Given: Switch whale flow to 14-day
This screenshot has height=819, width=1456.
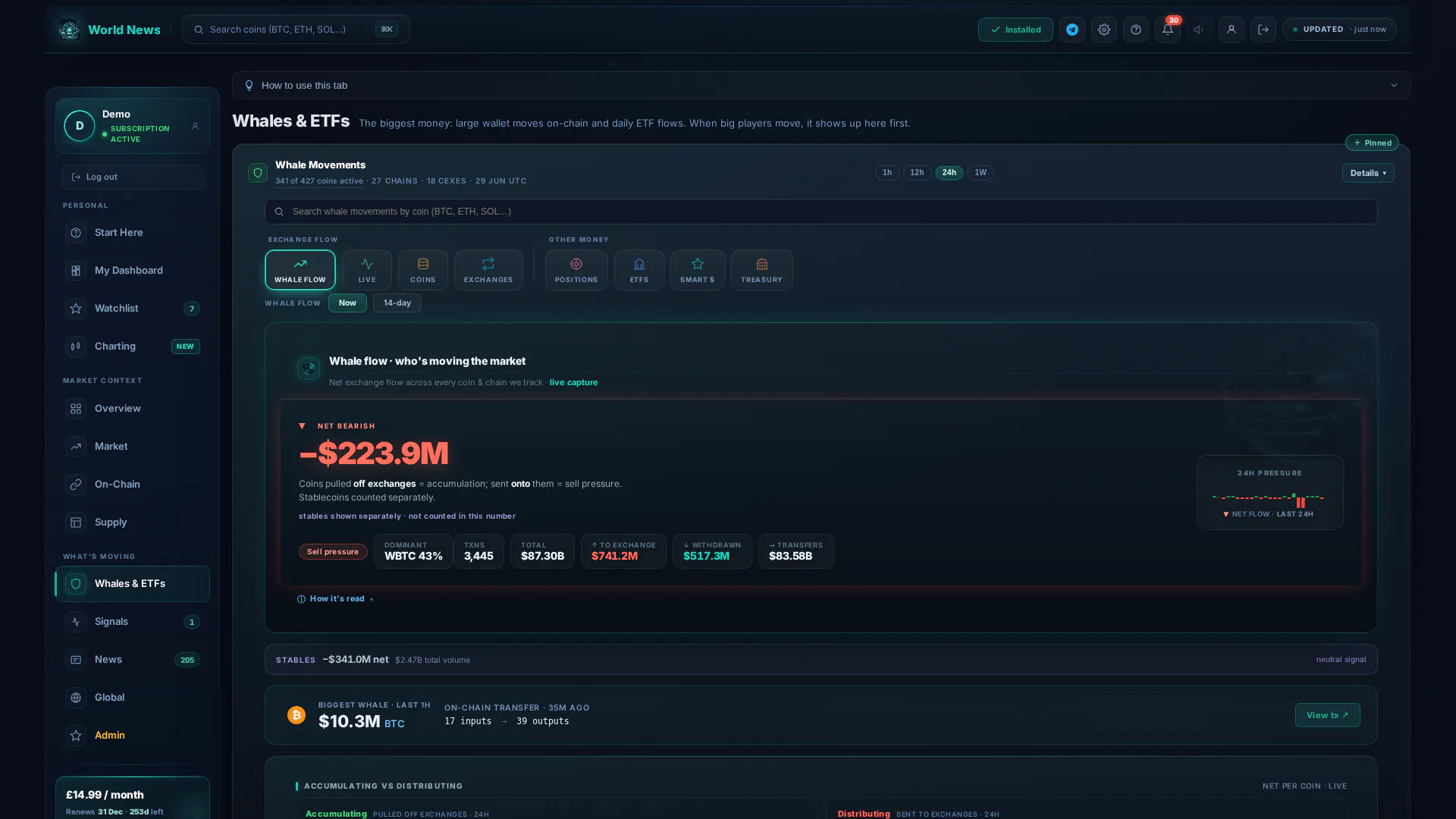Looking at the screenshot, I should click(397, 303).
